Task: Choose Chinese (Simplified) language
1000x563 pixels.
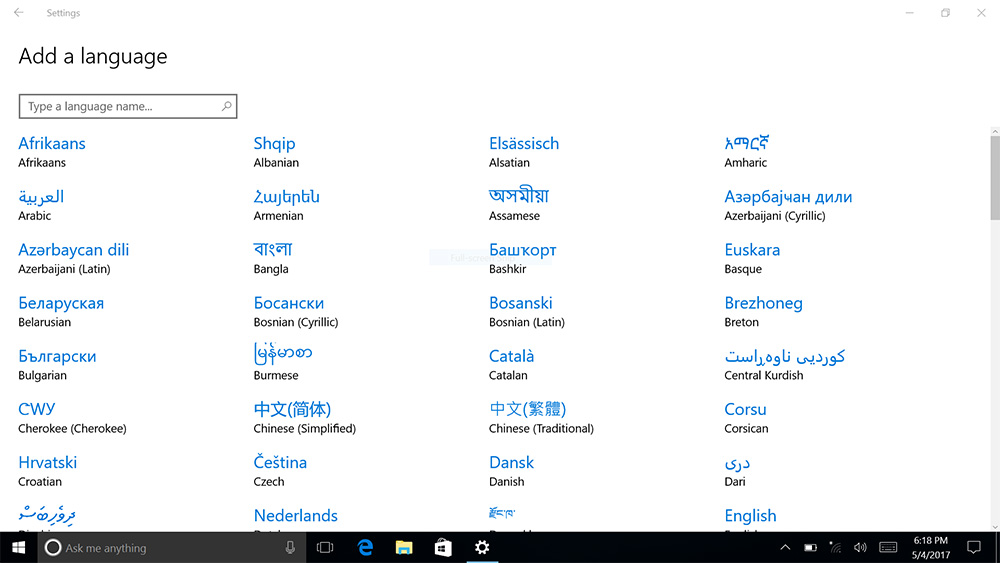Action: [292, 410]
